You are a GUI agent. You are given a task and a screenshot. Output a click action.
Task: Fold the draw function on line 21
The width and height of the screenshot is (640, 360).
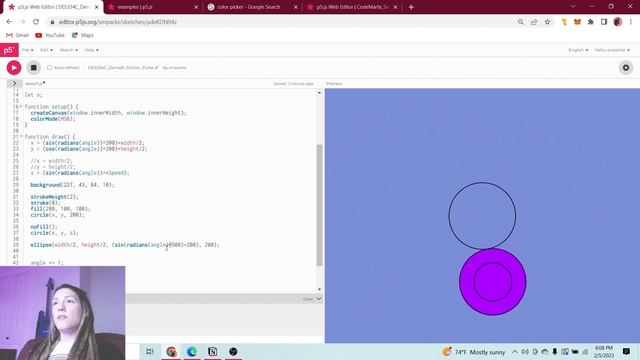pyautogui.click(x=21, y=137)
